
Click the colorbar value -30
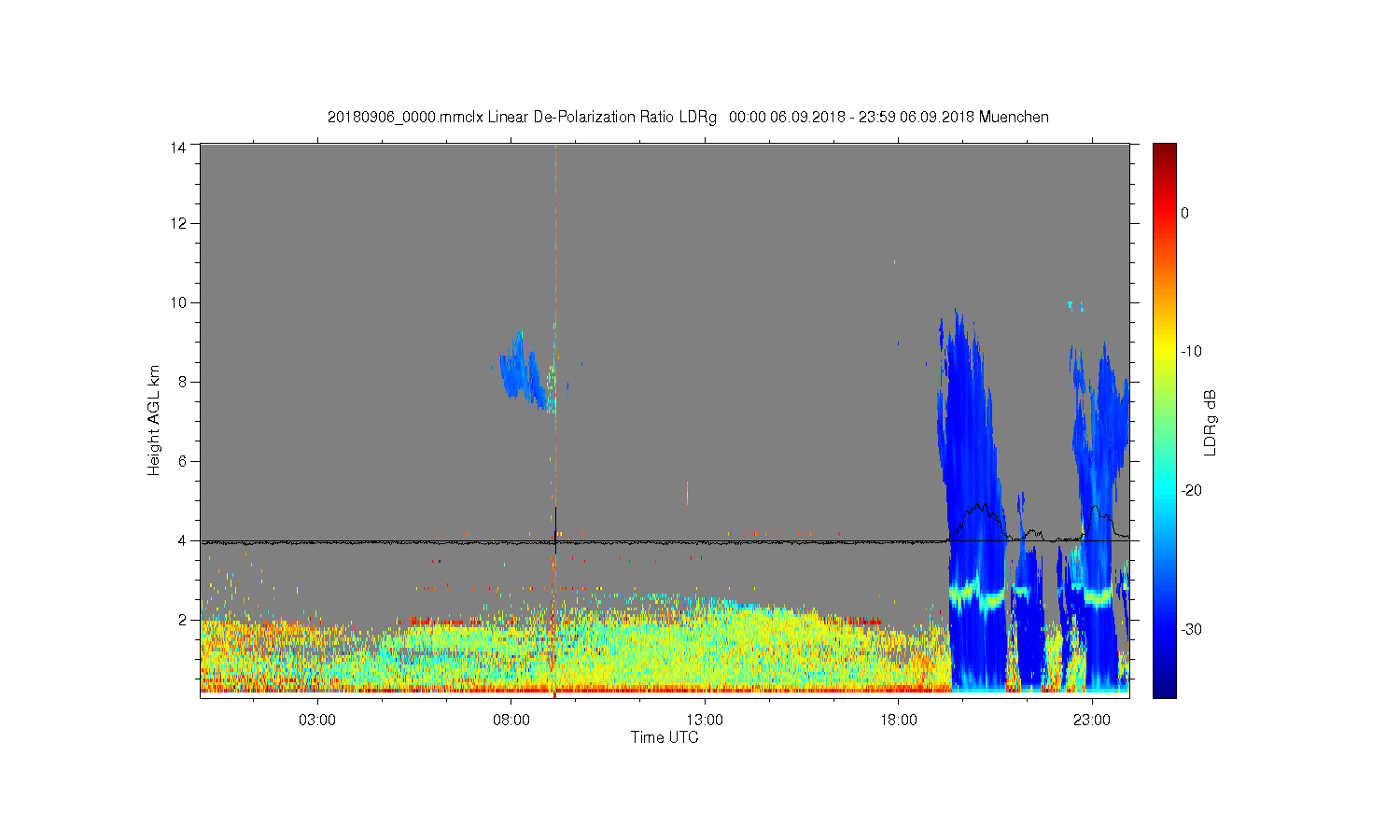pyautogui.click(x=1191, y=630)
